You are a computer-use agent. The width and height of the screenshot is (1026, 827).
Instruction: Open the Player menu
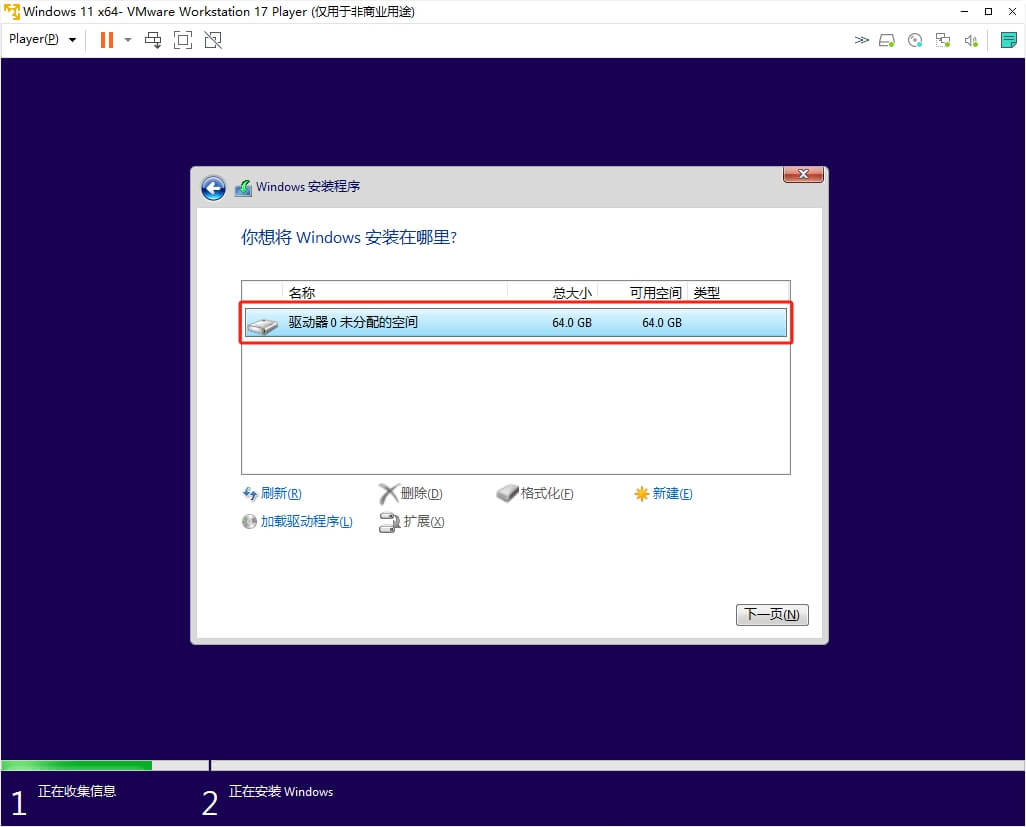(x=42, y=40)
